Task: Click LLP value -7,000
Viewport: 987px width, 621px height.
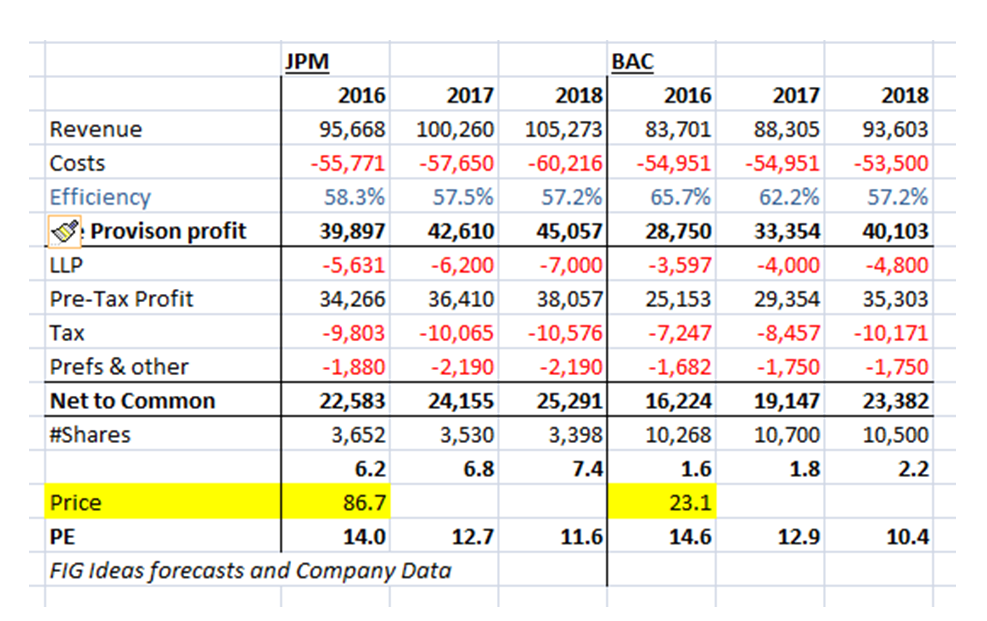Action: click(x=571, y=265)
